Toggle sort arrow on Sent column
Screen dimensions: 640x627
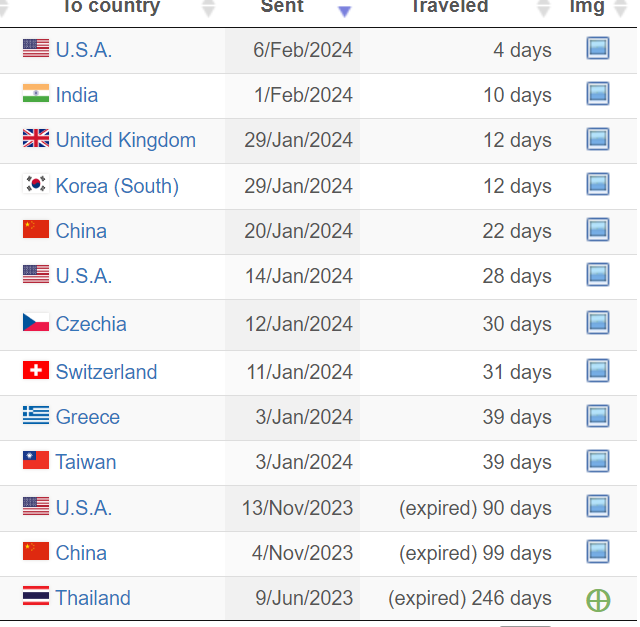pos(344,11)
